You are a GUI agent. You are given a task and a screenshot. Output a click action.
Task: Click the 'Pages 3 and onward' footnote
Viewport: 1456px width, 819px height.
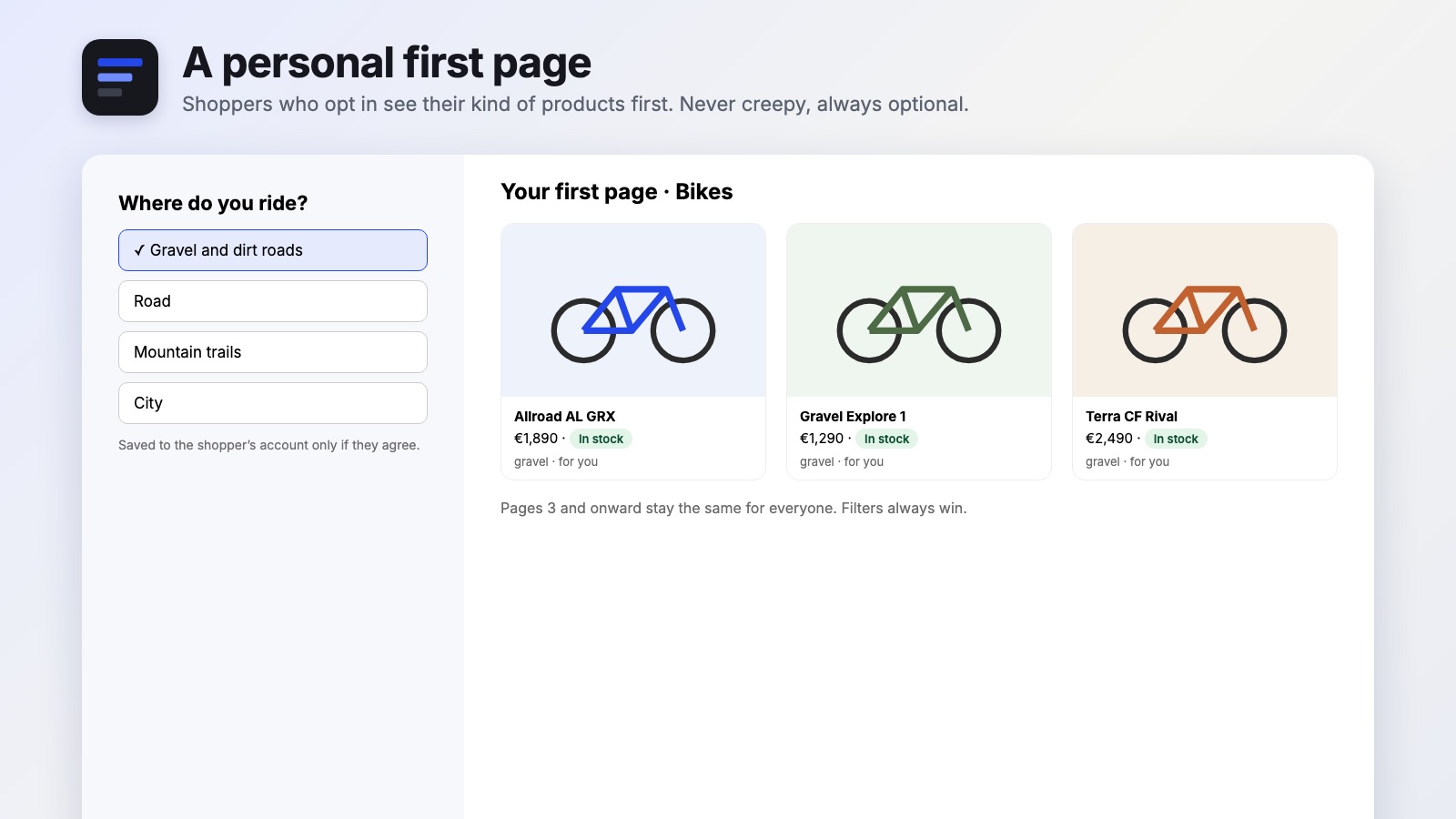coord(733,508)
